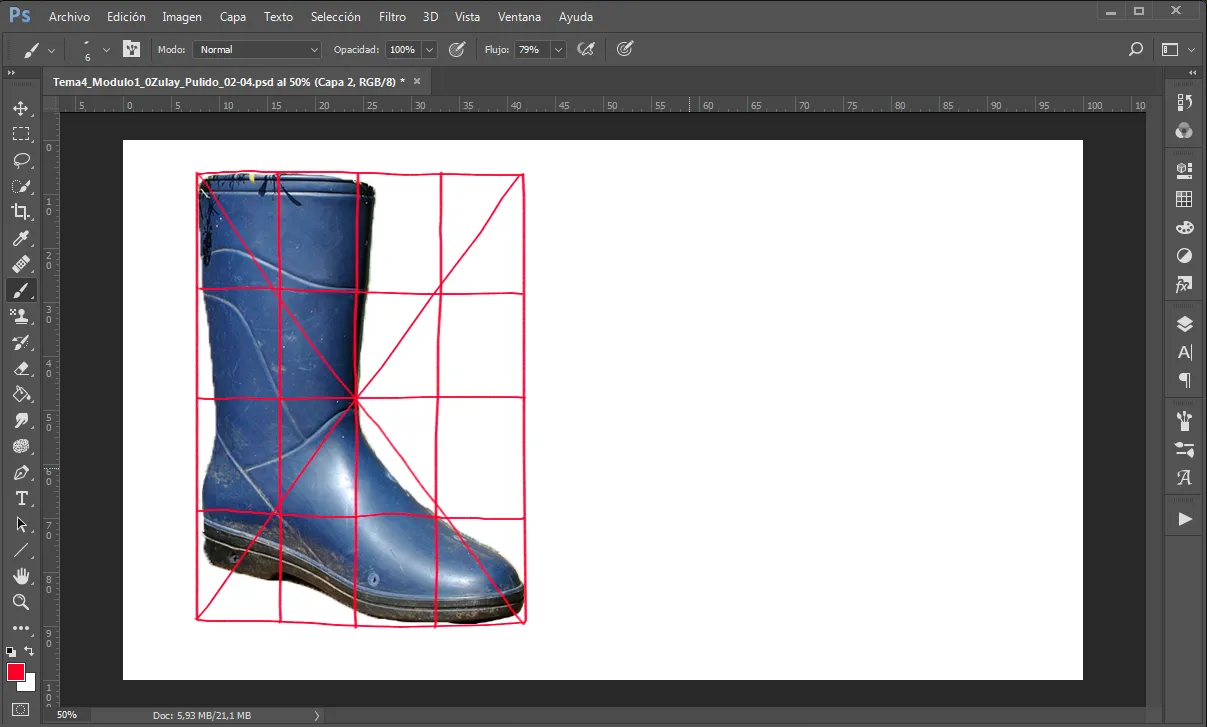Open the Swatches grid panel icon
The image size is (1207, 727).
(x=1185, y=199)
